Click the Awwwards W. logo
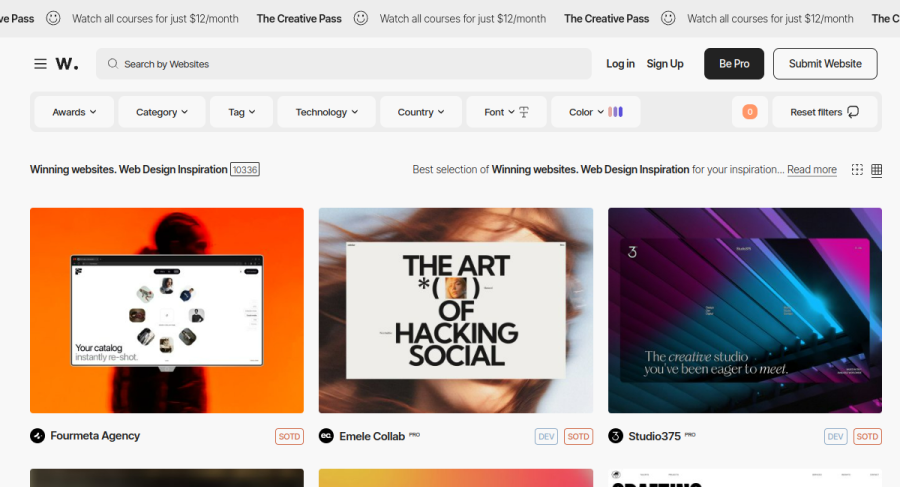Screen dimensions: 900x487 (x=67, y=64)
